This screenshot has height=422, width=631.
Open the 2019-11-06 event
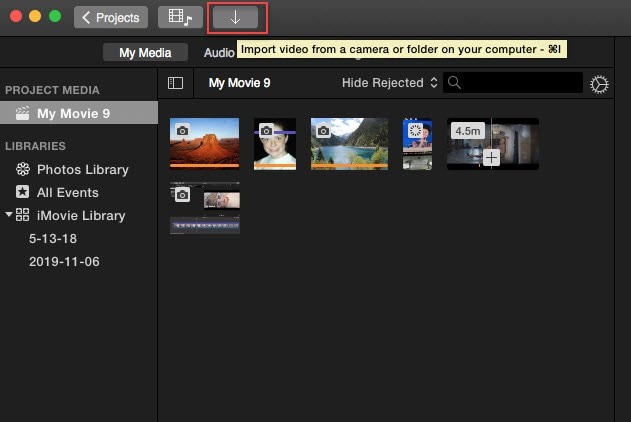click(64, 261)
